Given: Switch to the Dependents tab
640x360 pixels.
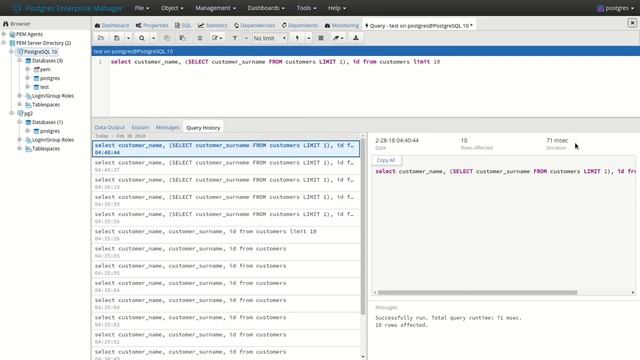Looking at the screenshot, I should click(300, 25).
